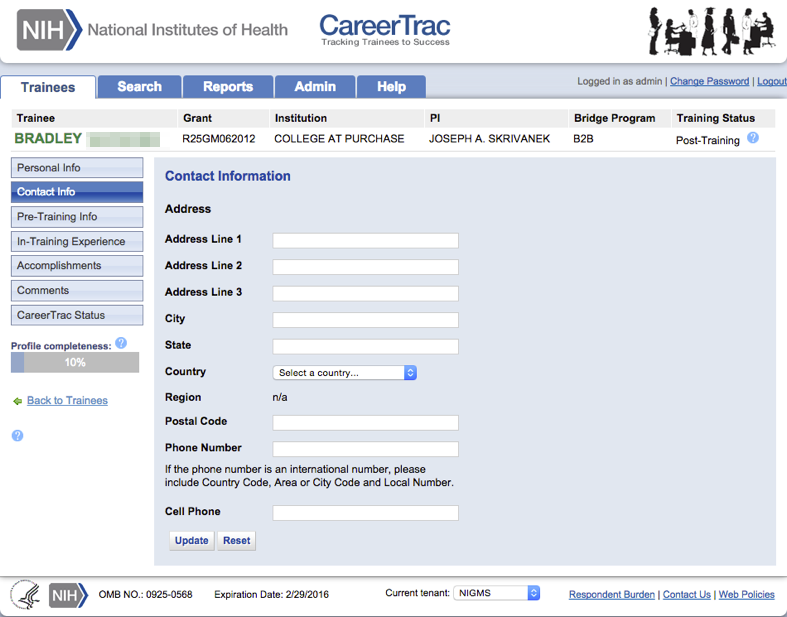Viewport: 787px width, 617px height.
Task: Open Pre-Training Info section
Action: 77,216
